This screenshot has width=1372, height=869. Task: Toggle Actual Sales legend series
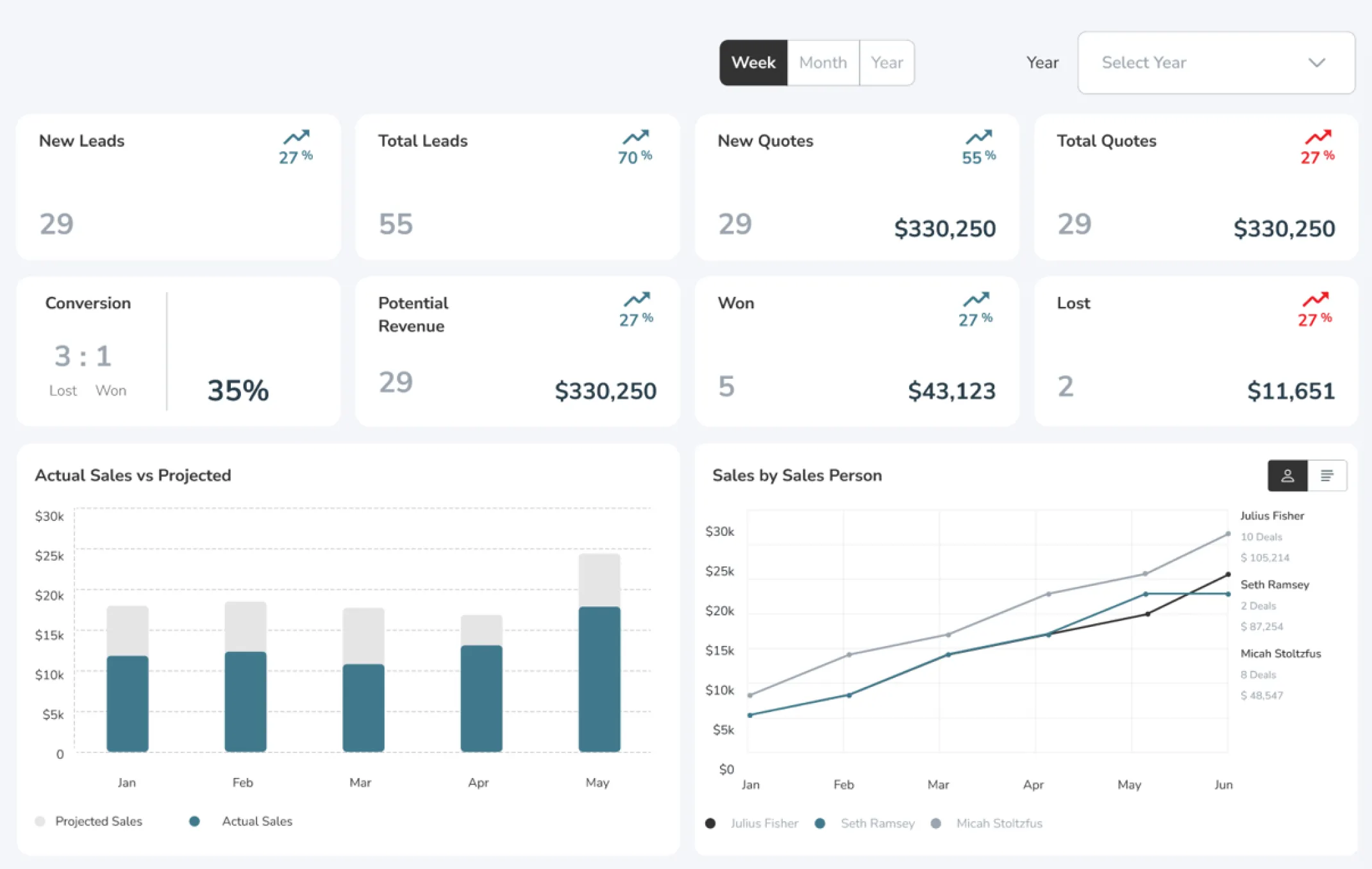(x=256, y=822)
